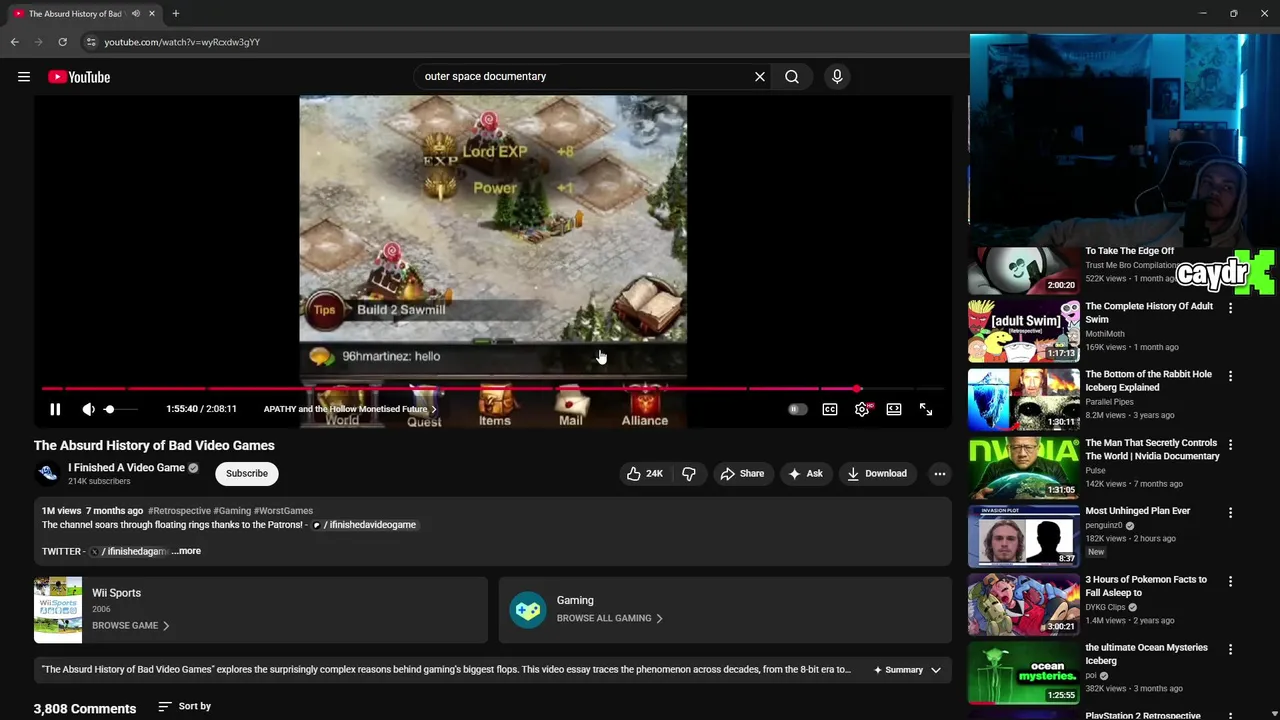Select 'The Absurd History of Bad Video' tab
This screenshot has height=720, width=1280.
(82, 14)
